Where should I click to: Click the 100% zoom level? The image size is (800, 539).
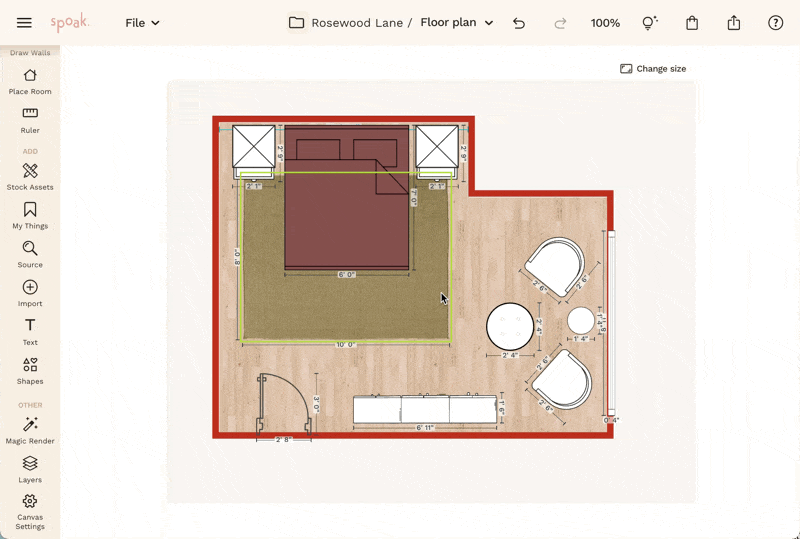coord(605,23)
